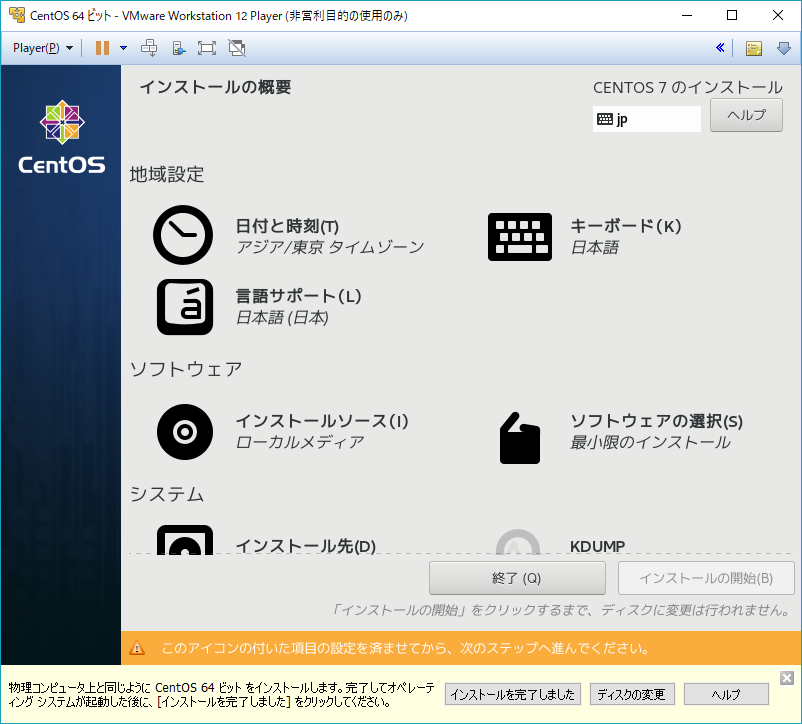This screenshot has height=724, width=802.
Task: Open ソフトウェアの選択(S) settings
Action: tap(656, 421)
